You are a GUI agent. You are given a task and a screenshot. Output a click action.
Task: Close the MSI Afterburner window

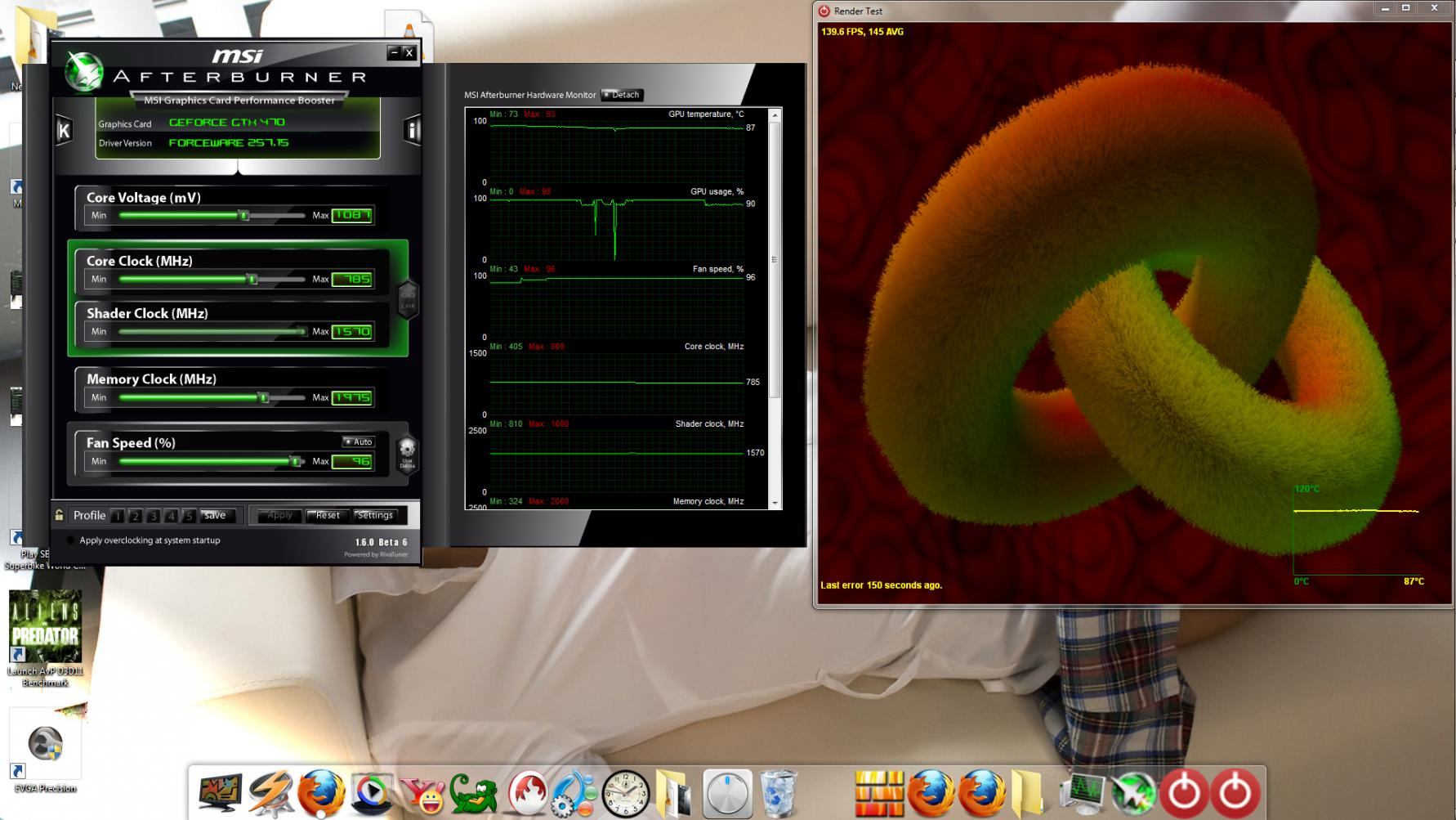tap(409, 52)
